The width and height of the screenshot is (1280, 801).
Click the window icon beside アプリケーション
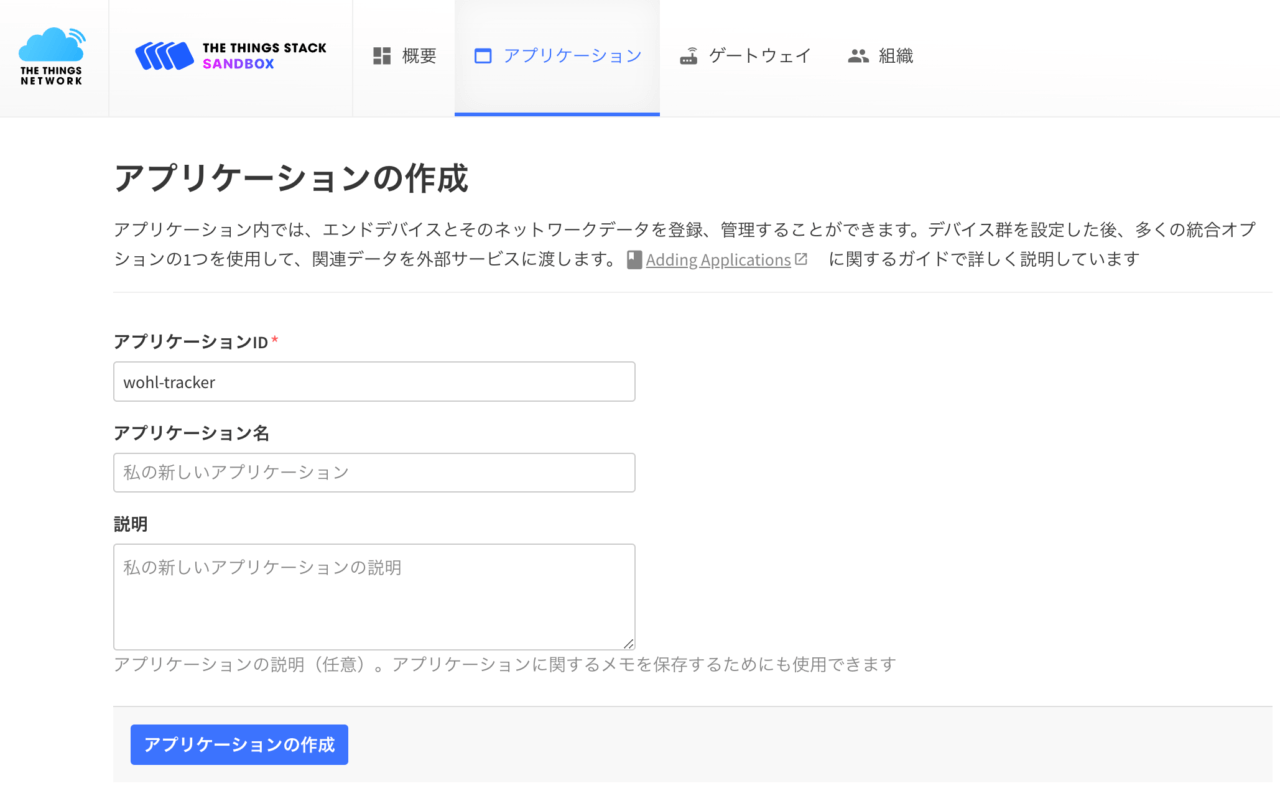[x=483, y=56]
